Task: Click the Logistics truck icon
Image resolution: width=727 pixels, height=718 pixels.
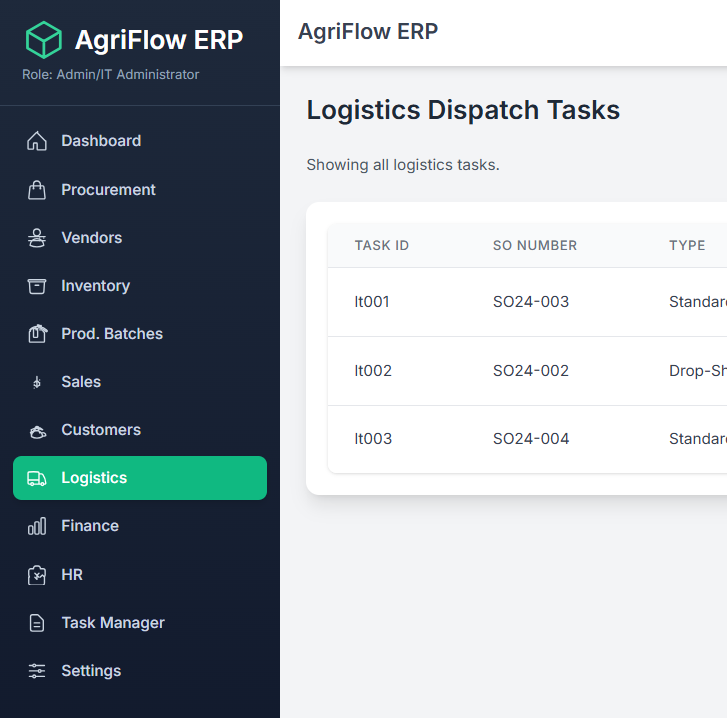Action: coord(37,478)
